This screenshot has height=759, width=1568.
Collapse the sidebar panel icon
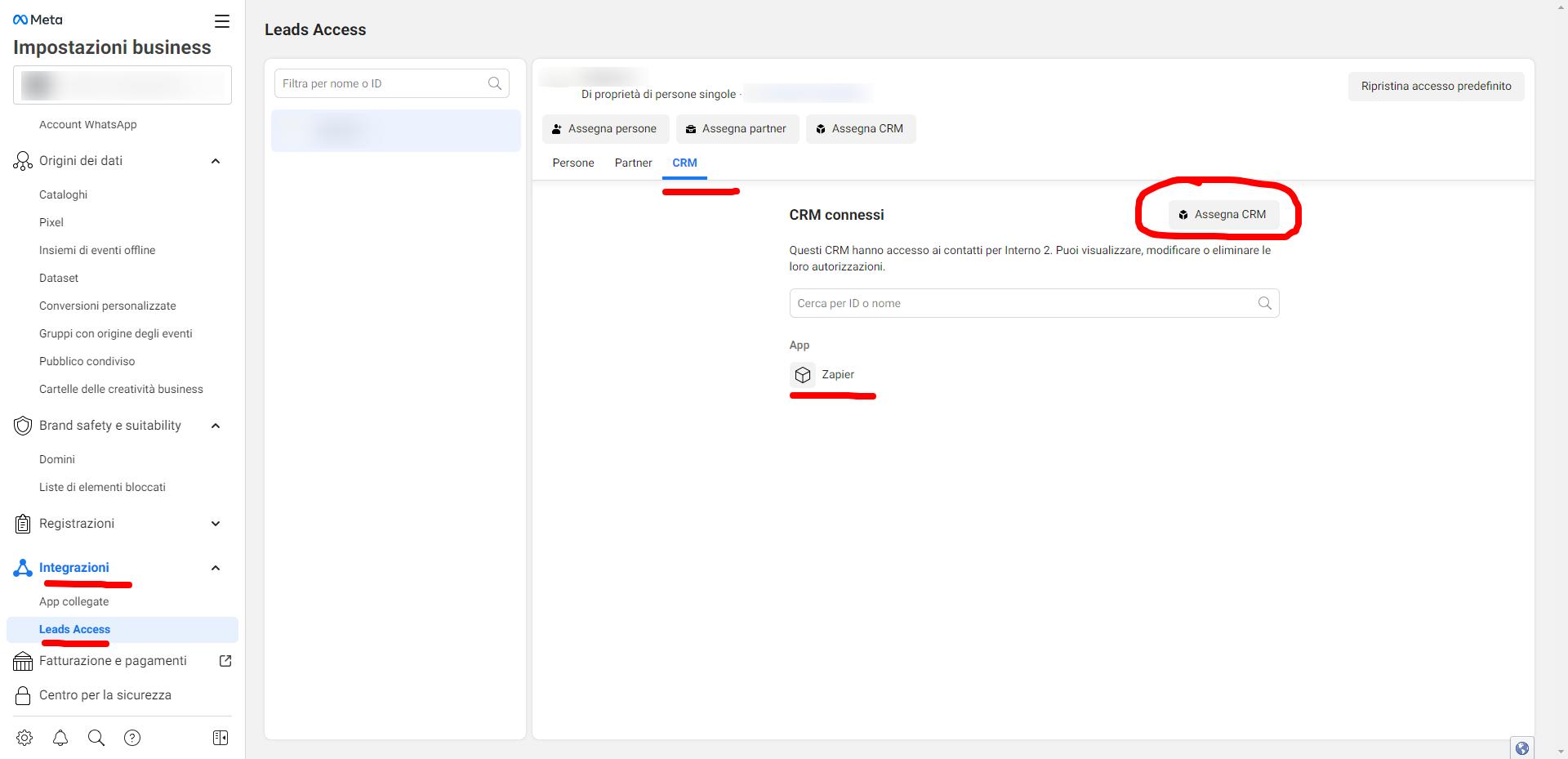coord(219,737)
